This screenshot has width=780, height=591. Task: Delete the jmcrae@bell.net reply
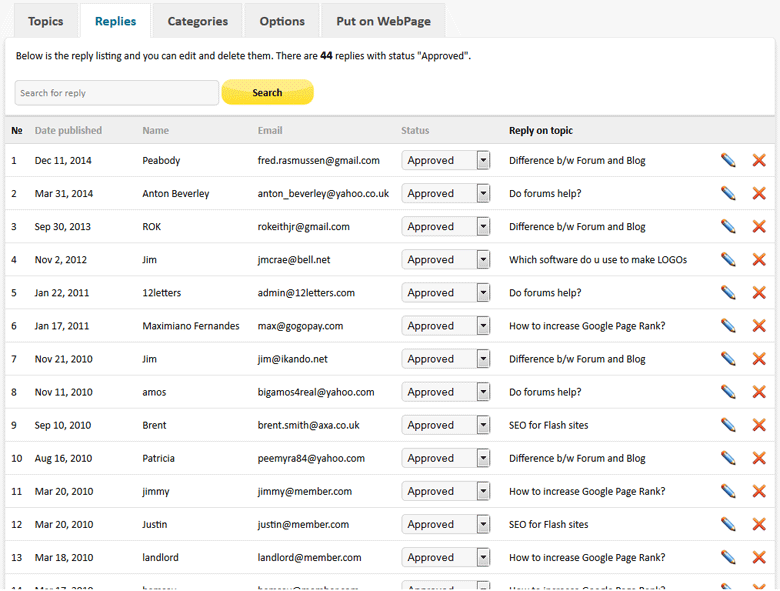[759, 259]
